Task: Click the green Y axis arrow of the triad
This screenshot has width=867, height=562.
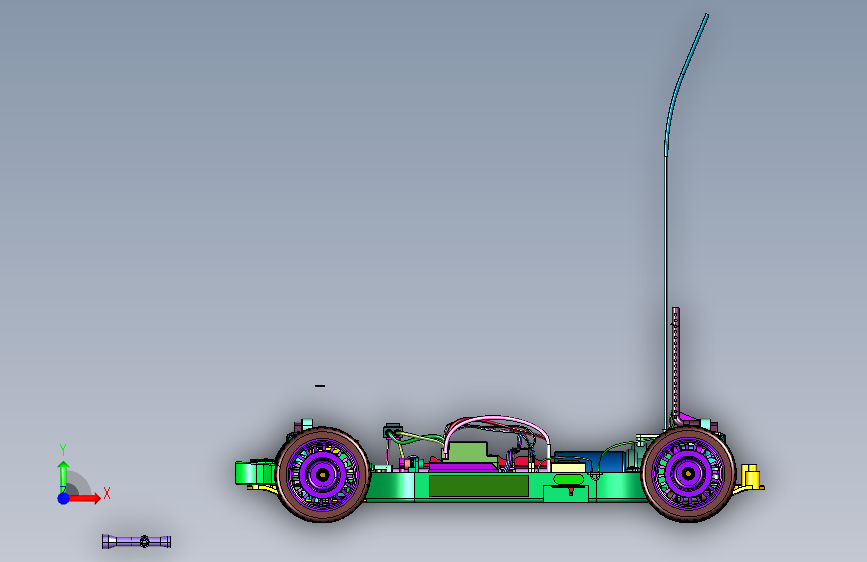Action: click(63, 476)
